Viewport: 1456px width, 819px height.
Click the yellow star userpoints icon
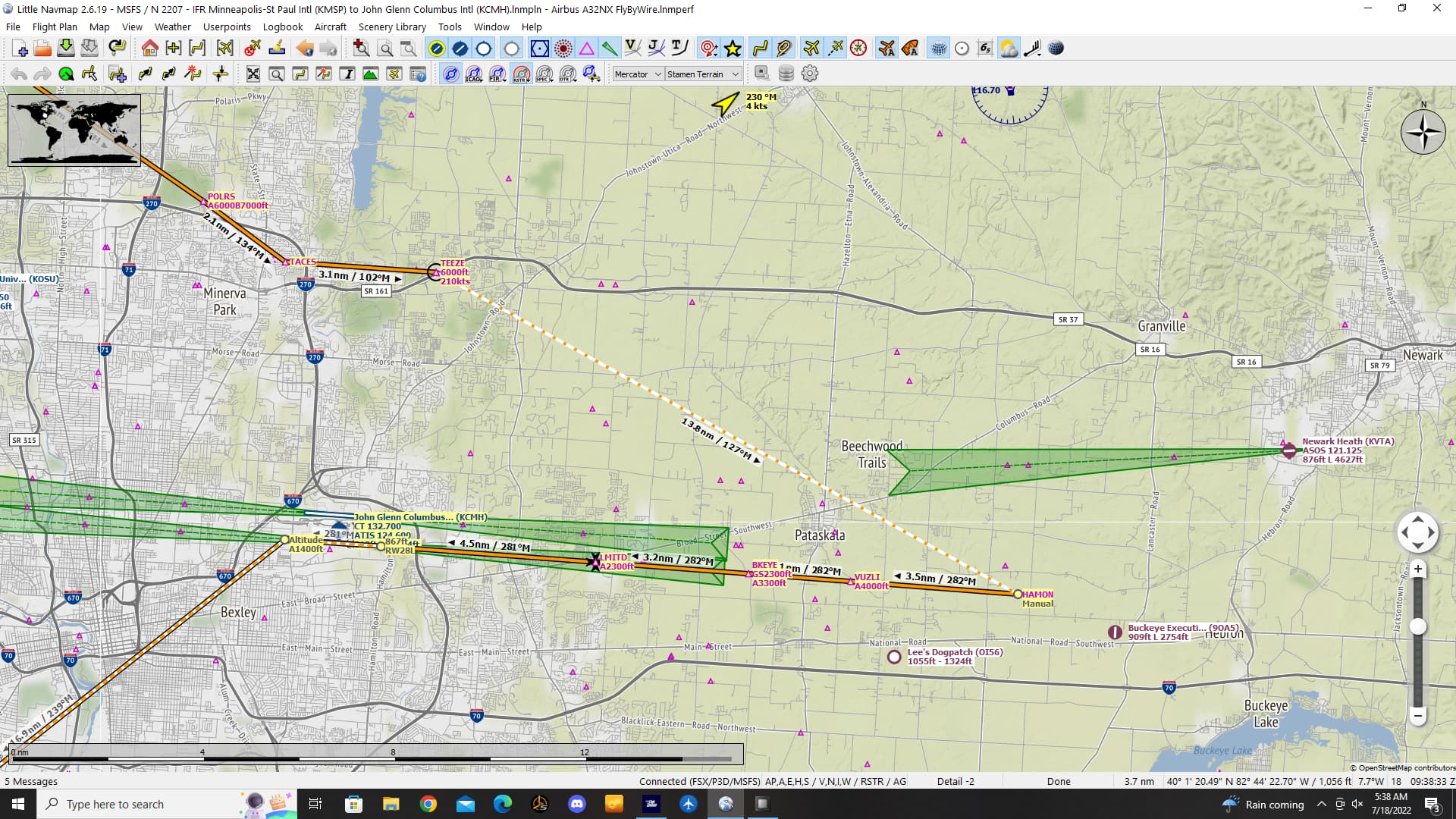[733, 49]
